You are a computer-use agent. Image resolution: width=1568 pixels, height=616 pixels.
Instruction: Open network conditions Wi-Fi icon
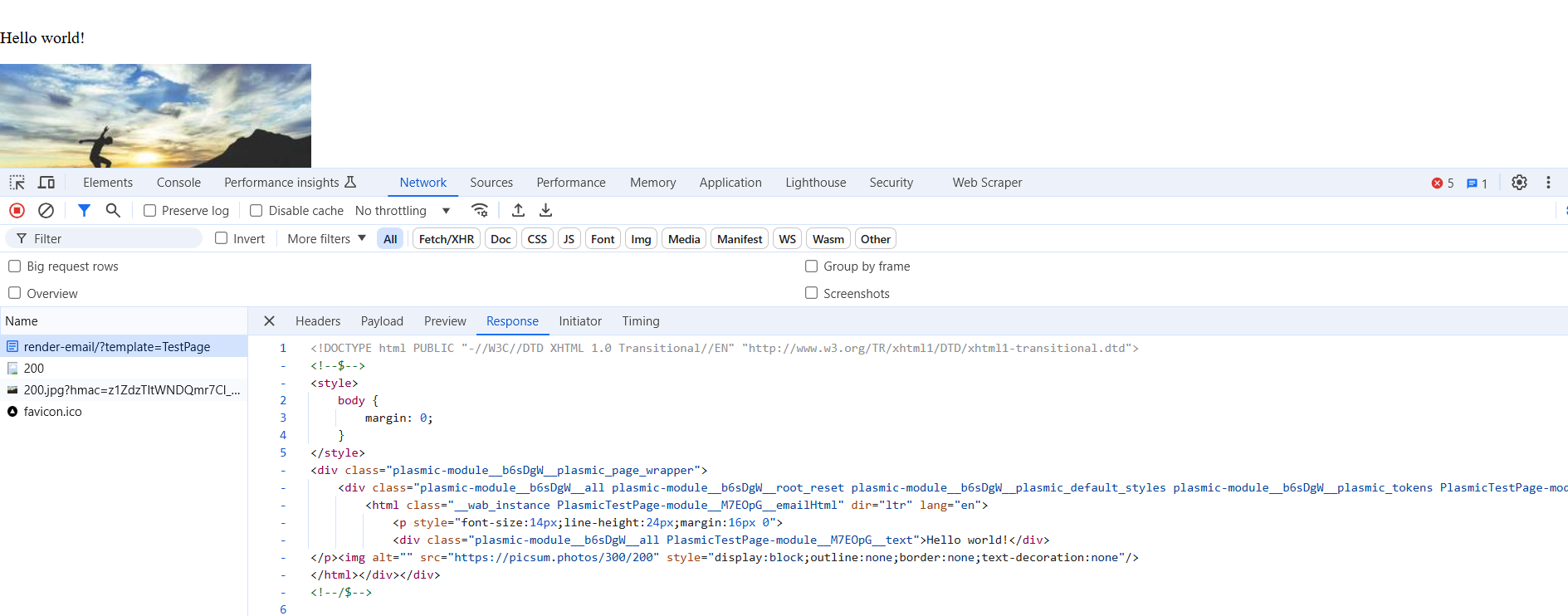(480, 211)
